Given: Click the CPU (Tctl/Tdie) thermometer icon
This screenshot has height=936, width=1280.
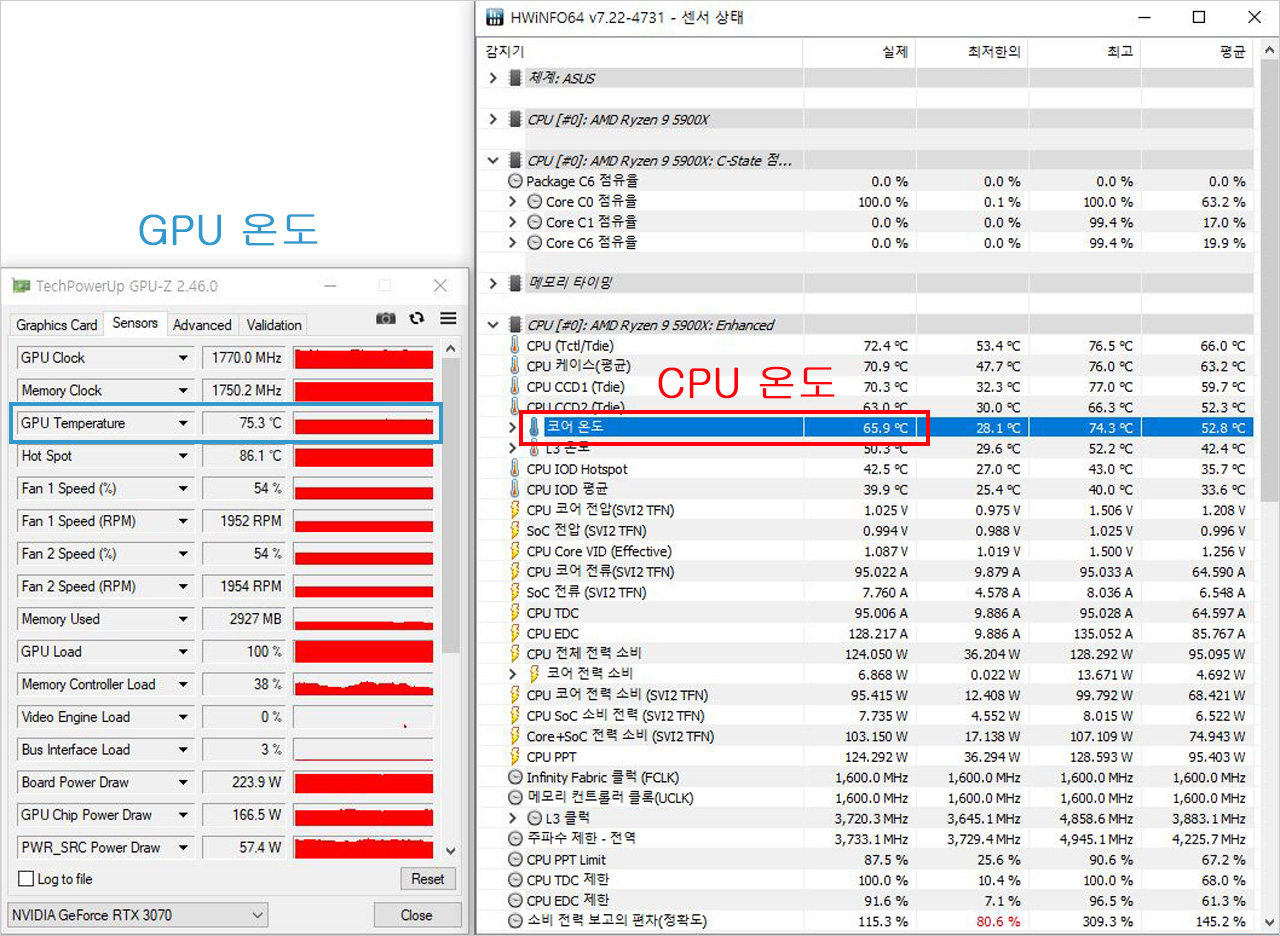Looking at the screenshot, I should click(x=516, y=346).
